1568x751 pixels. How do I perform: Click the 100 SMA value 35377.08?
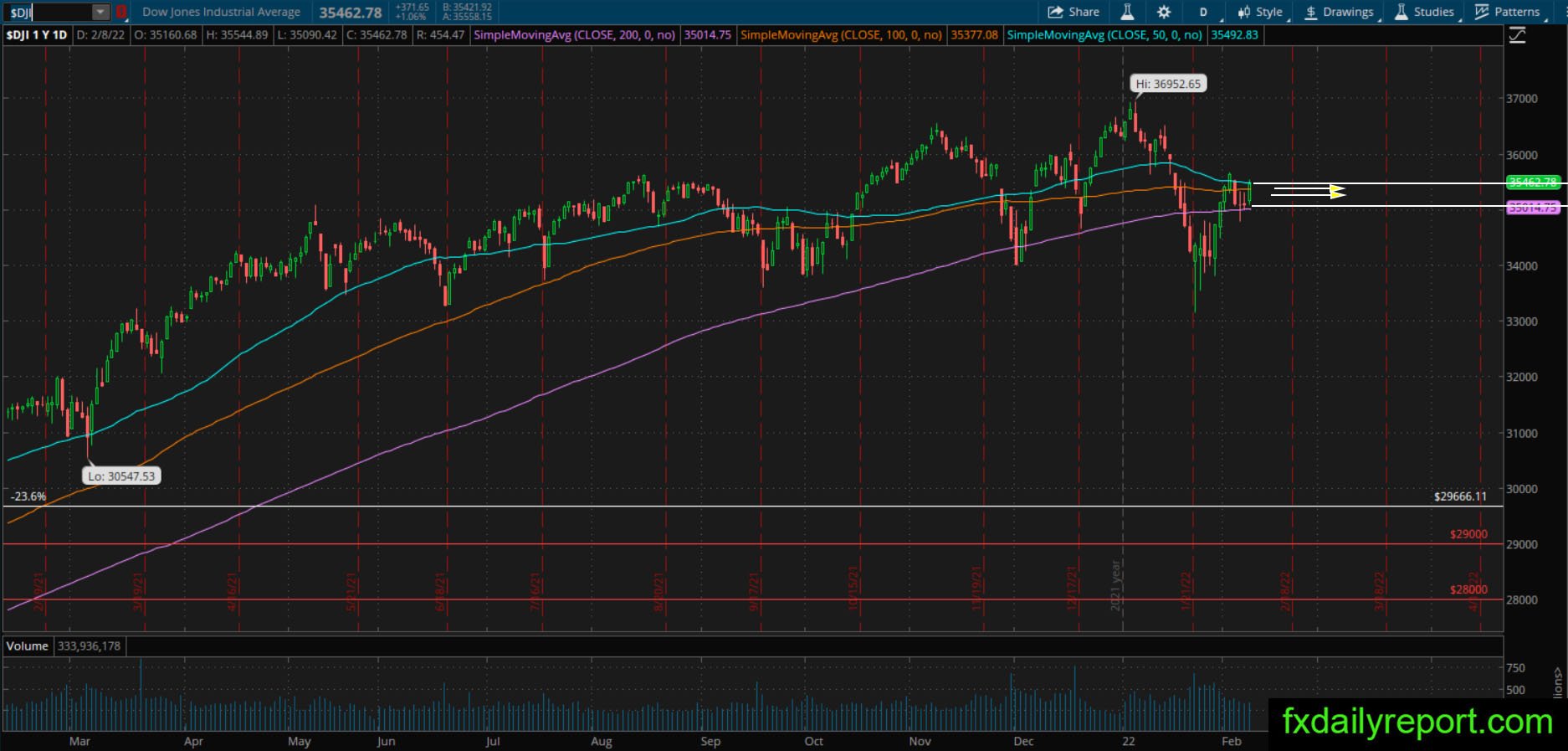974,35
